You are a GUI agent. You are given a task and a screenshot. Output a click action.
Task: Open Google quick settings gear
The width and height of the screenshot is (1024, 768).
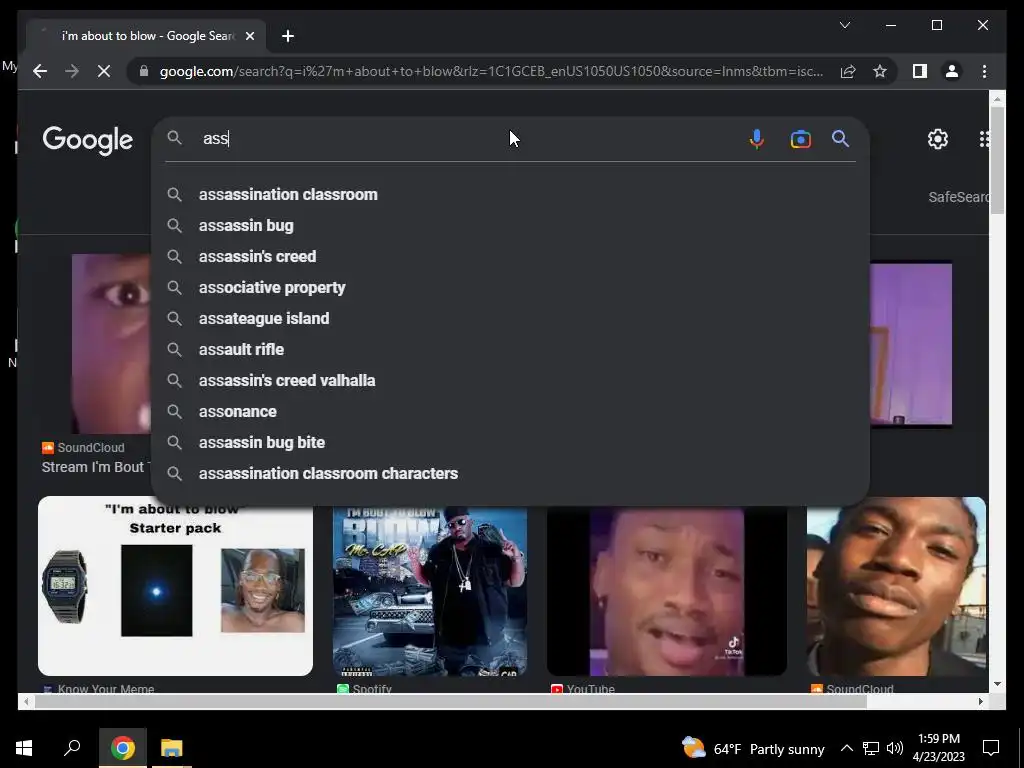coord(938,139)
